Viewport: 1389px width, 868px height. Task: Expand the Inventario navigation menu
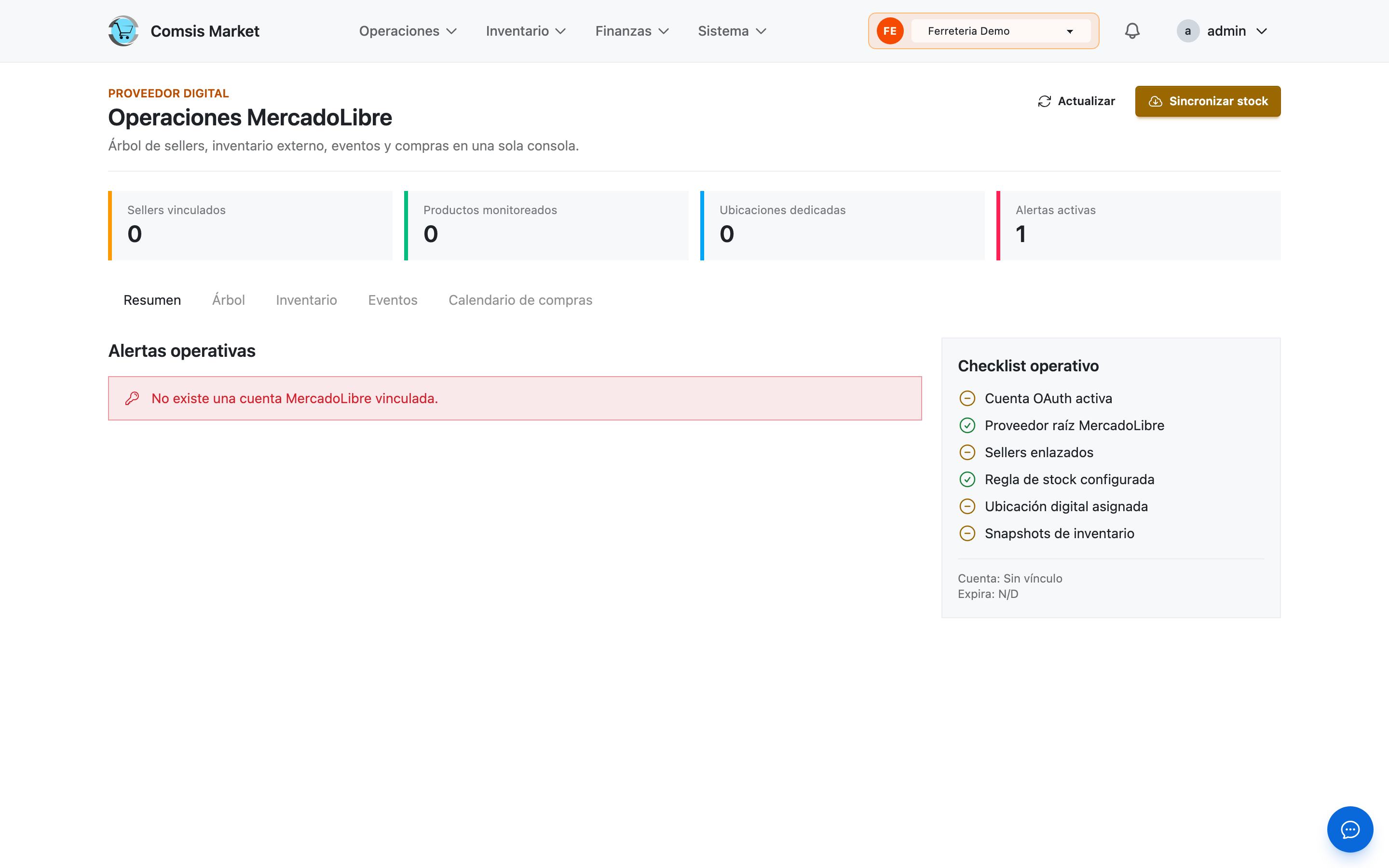pyautogui.click(x=526, y=31)
